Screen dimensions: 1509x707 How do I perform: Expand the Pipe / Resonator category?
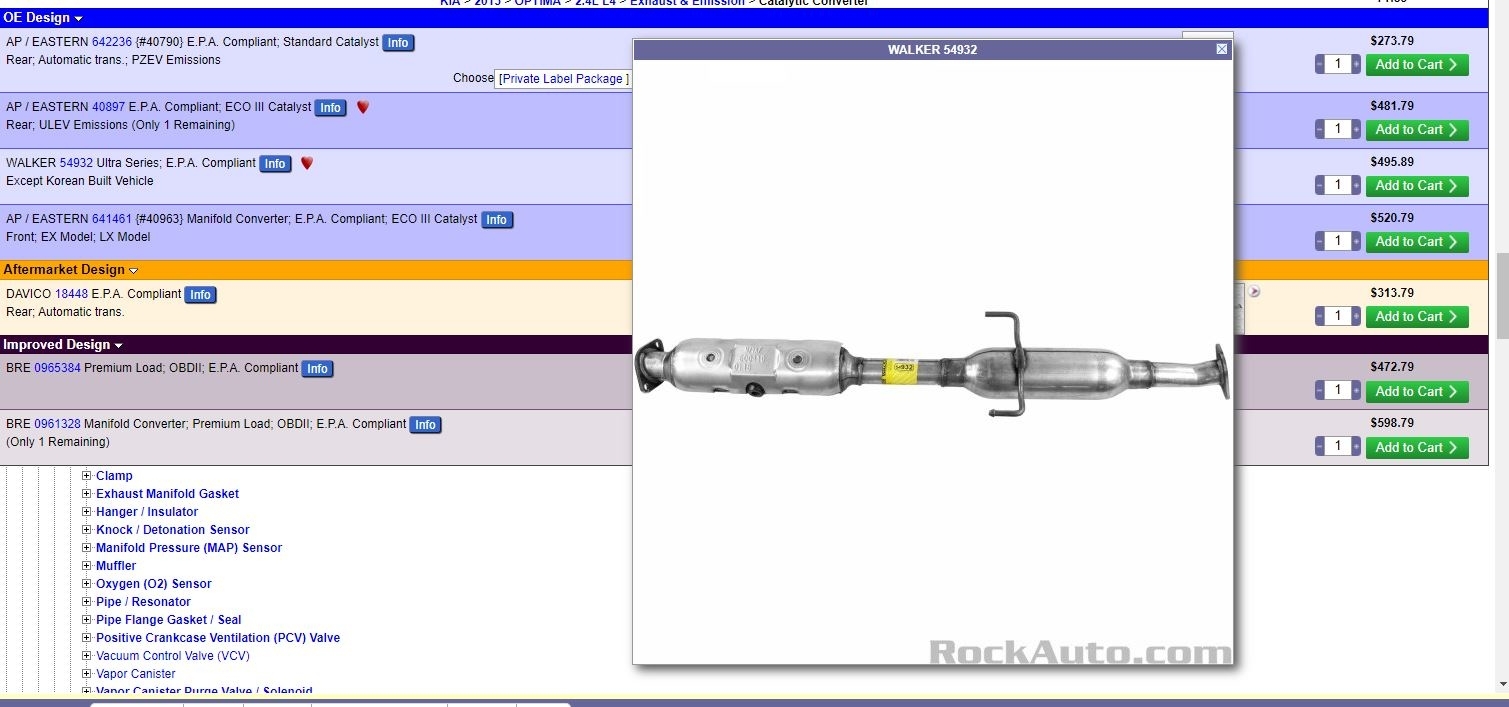point(87,602)
